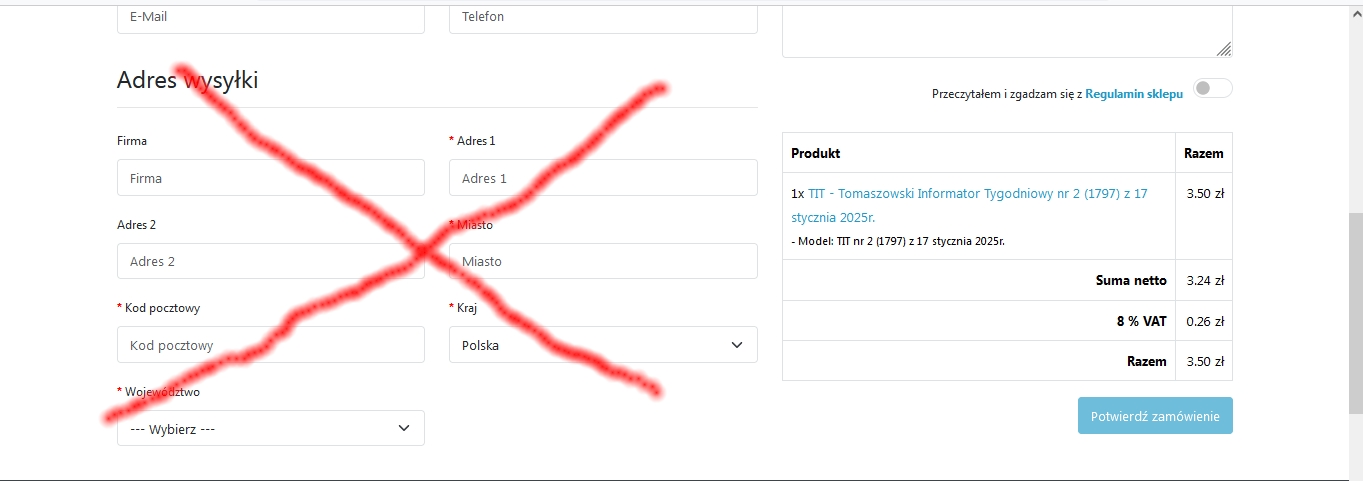Open the Kraj dropdown showing Polska
The width and height of the screenshot is (1363, 481).
coord(603,345)
